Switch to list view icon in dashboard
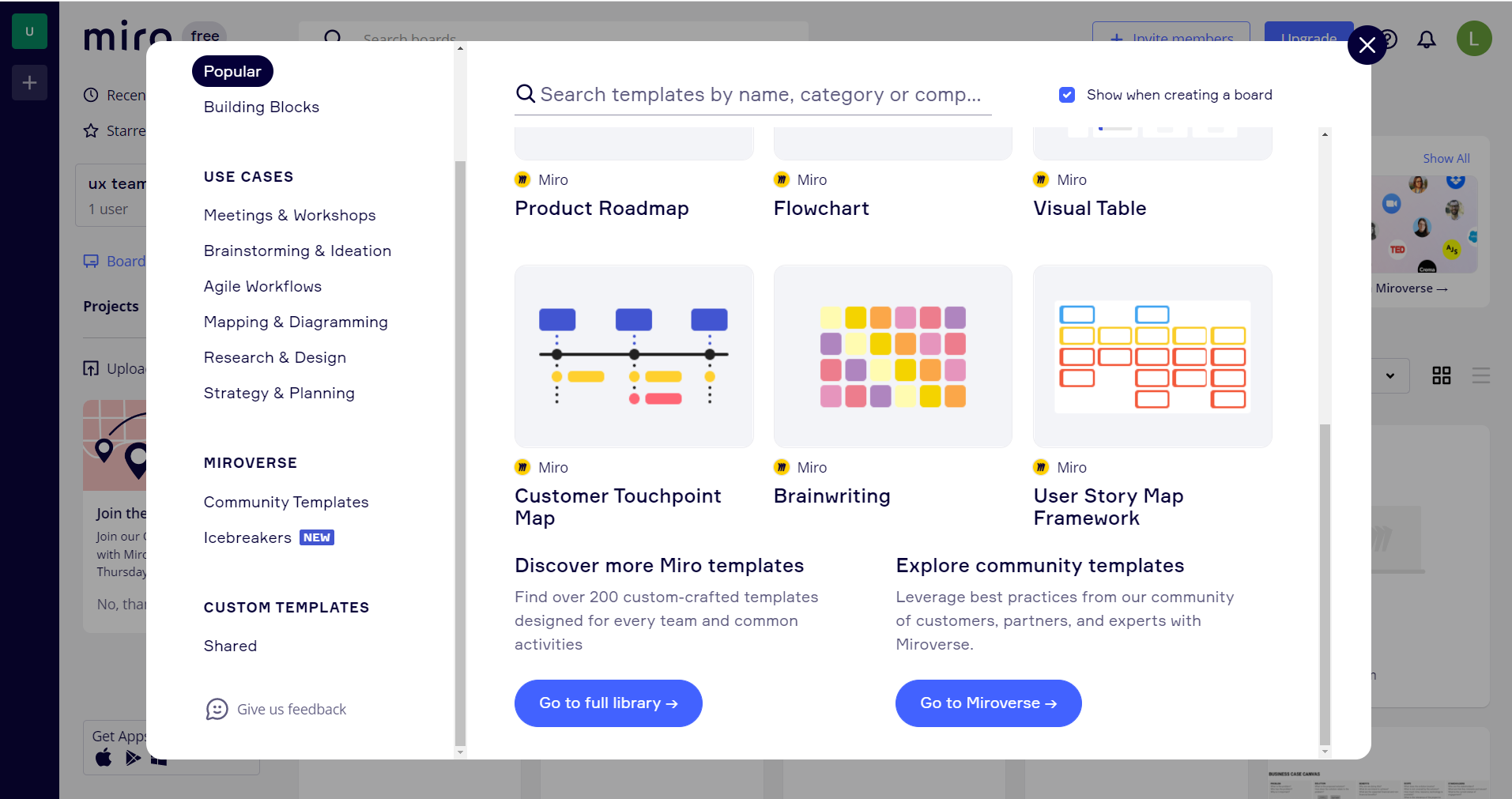The width and height of the screenshot is (1512, 799). coord(1481,375)
